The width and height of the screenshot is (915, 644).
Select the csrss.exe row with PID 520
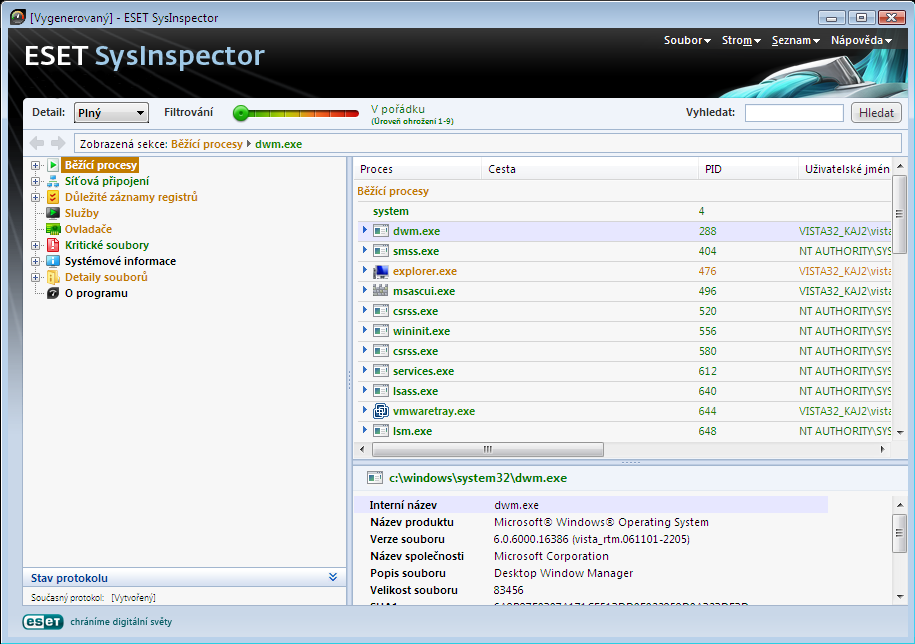click(x=623, y=311)
